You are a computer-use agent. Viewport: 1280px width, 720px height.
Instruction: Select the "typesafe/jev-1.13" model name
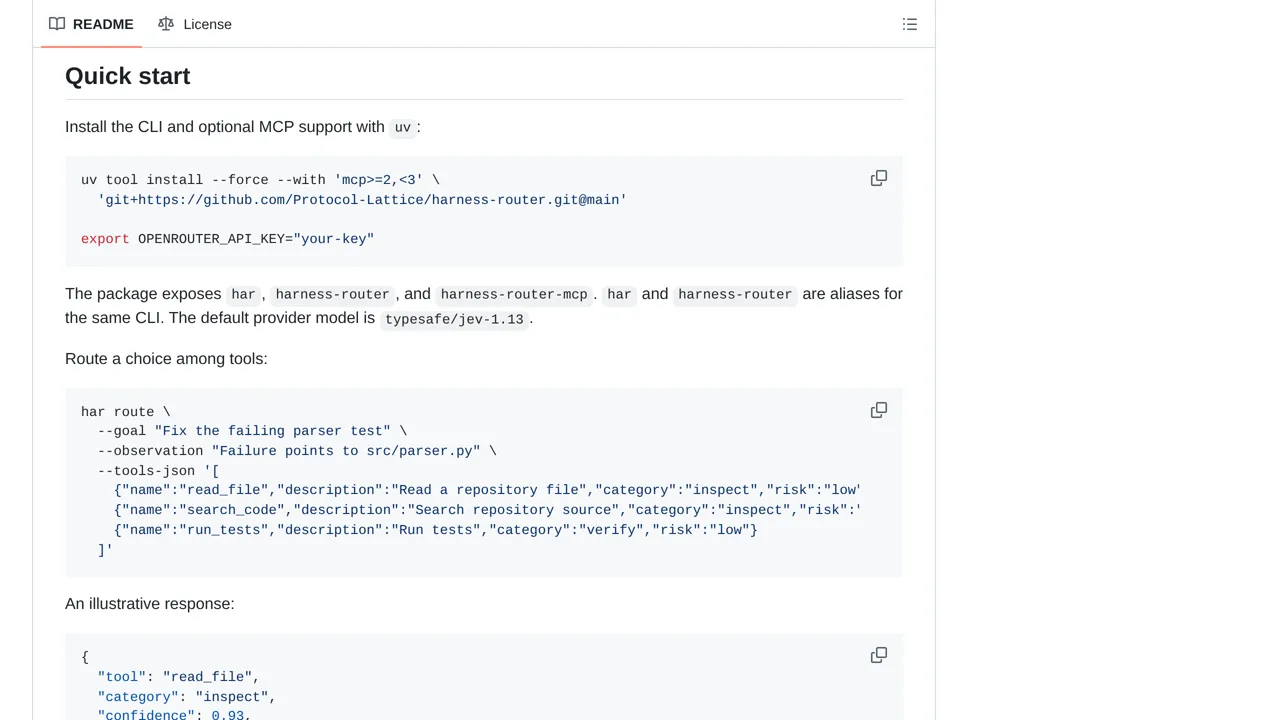point(454,320)
